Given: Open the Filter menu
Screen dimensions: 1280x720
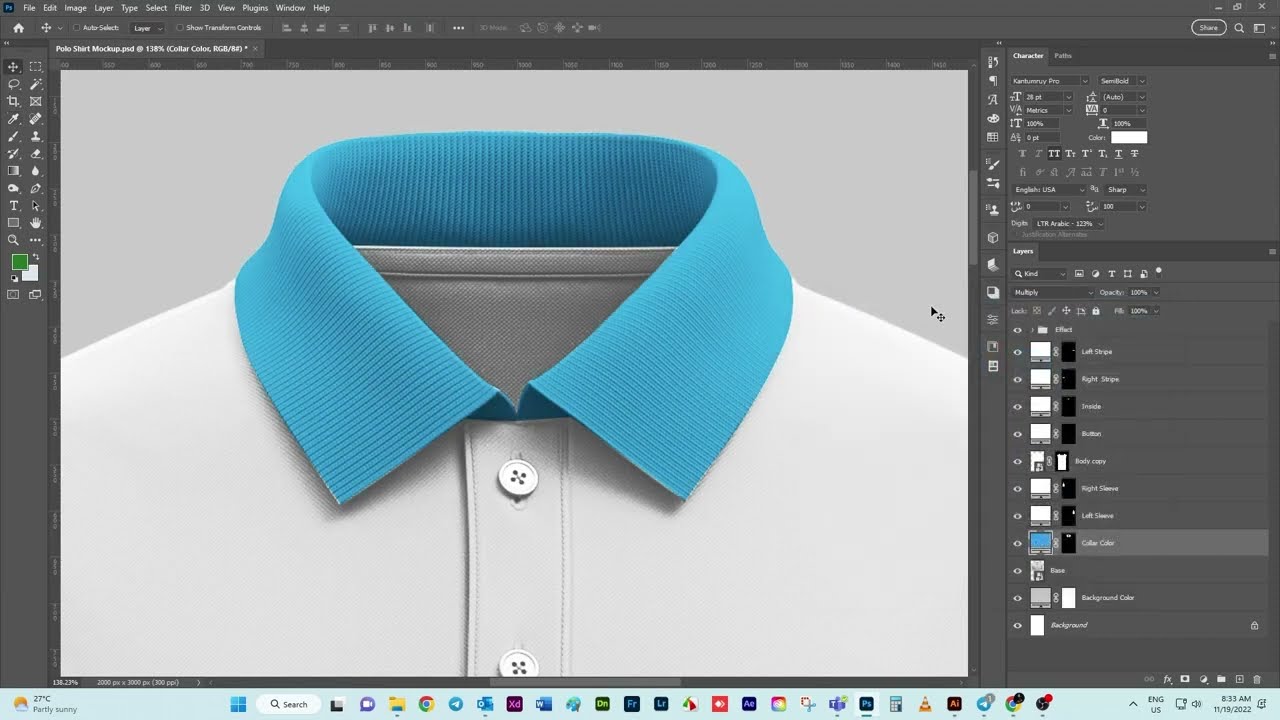Looking at the screenshot, I should [183, 8].
